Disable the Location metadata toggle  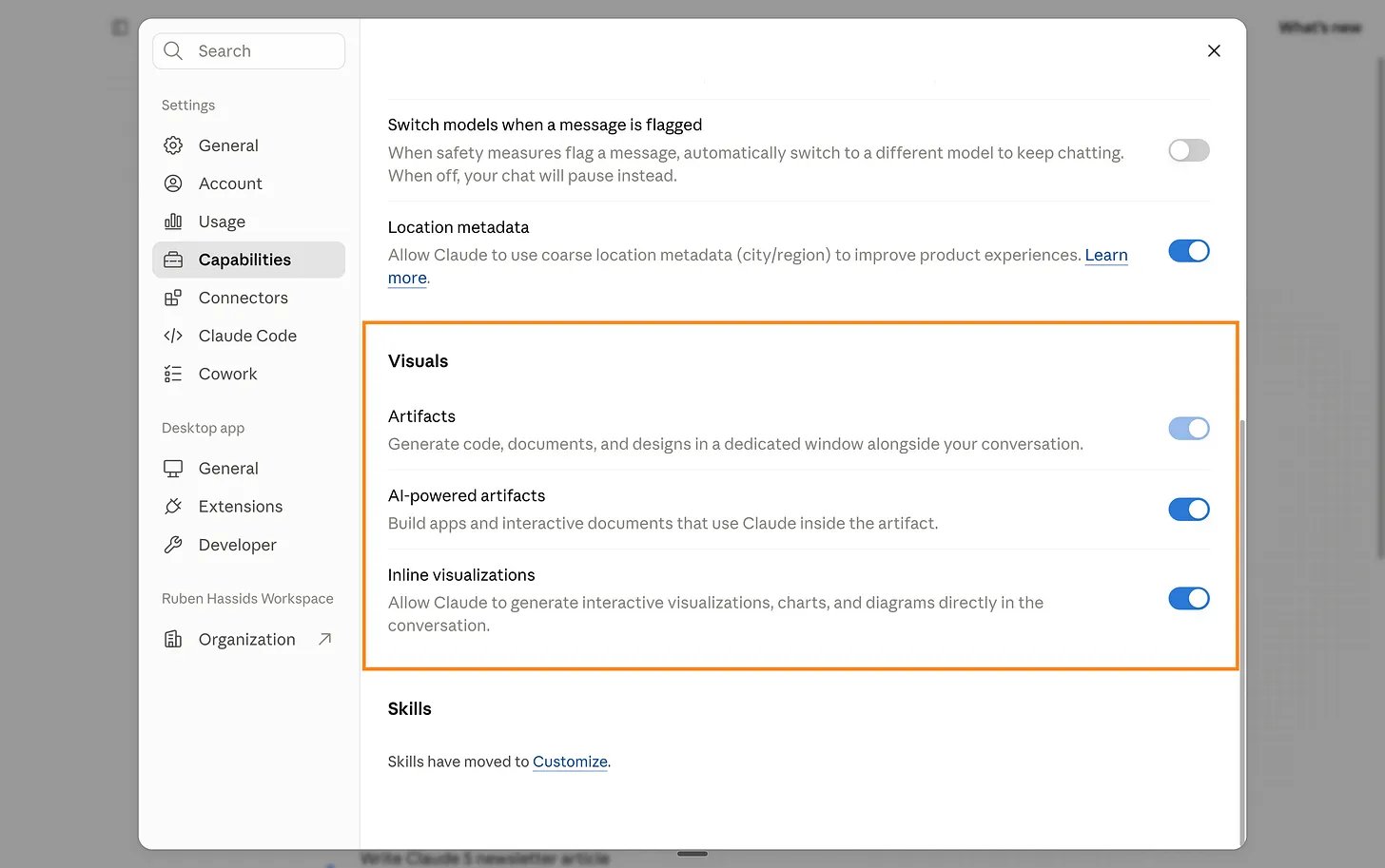pos(1189,251)
